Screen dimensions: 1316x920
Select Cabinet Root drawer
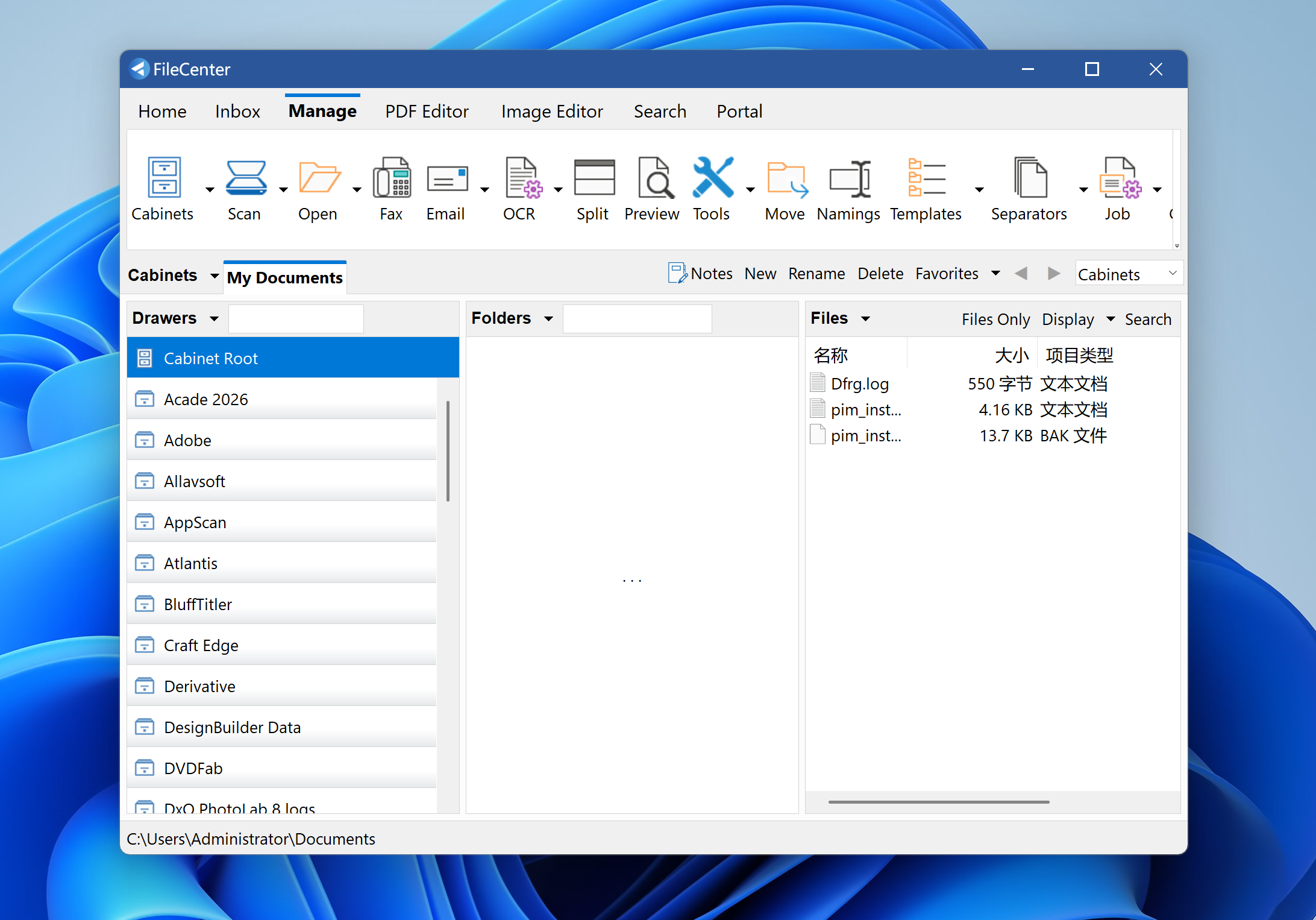pos(293,358)
